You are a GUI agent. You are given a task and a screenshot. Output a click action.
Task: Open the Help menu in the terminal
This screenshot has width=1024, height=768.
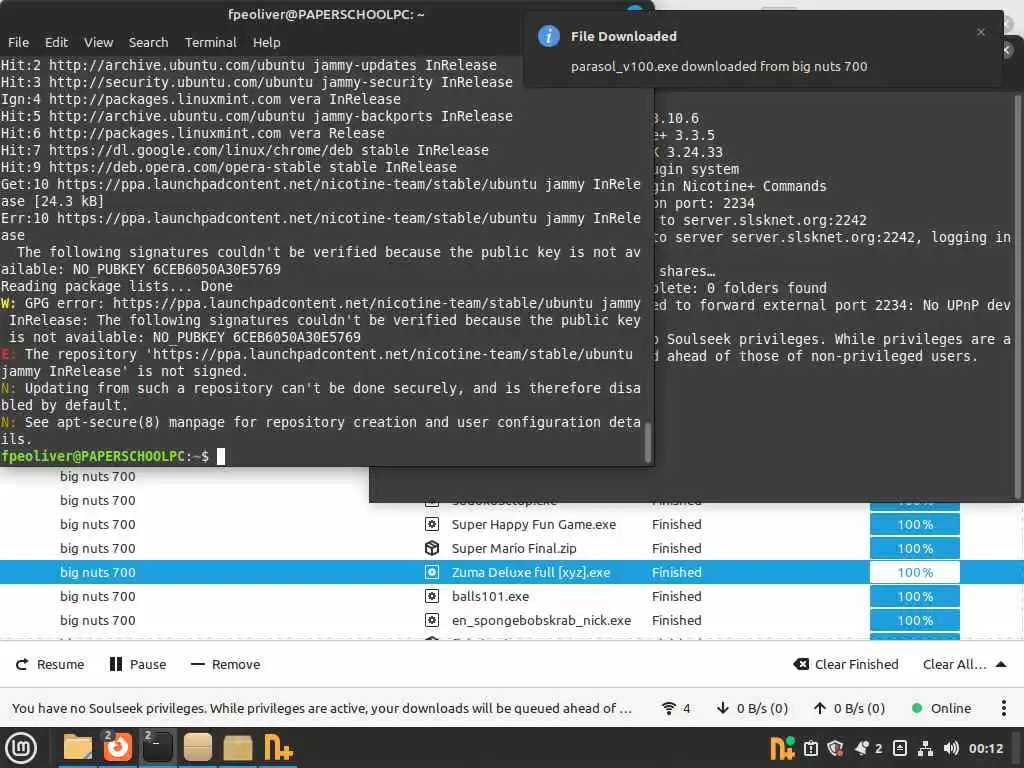pyautogui.click(x=266, y=42)
